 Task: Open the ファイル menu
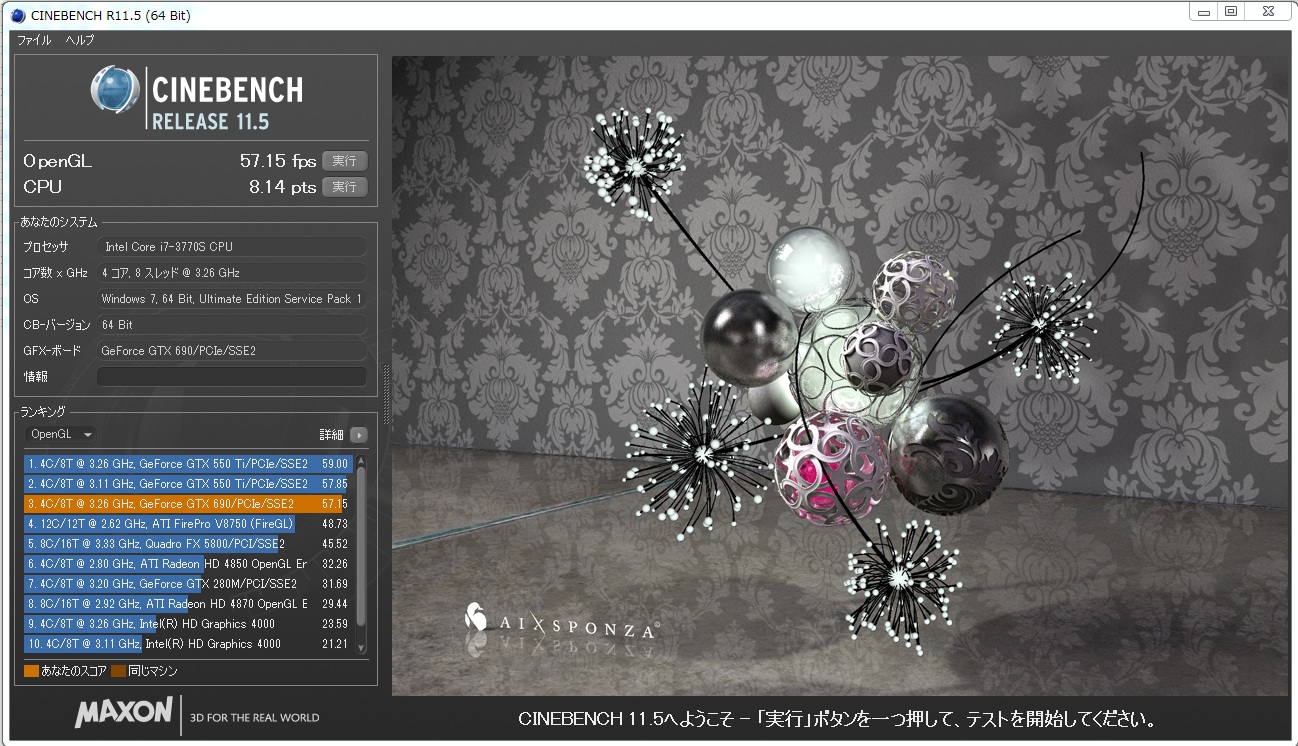[x=34, y=40]
